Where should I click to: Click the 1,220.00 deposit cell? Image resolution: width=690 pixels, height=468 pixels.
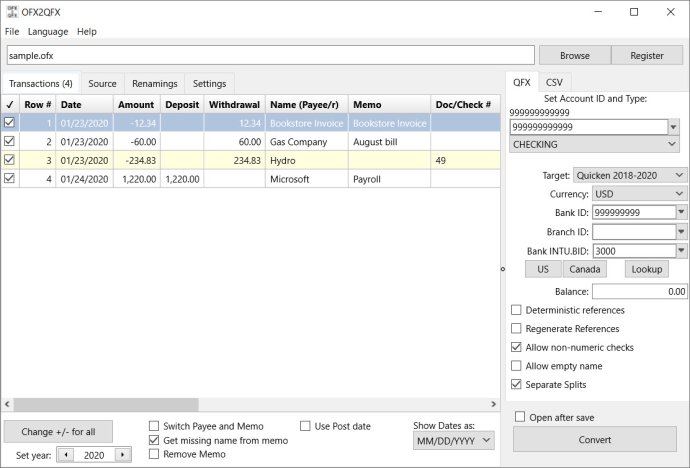pos(182,179)
